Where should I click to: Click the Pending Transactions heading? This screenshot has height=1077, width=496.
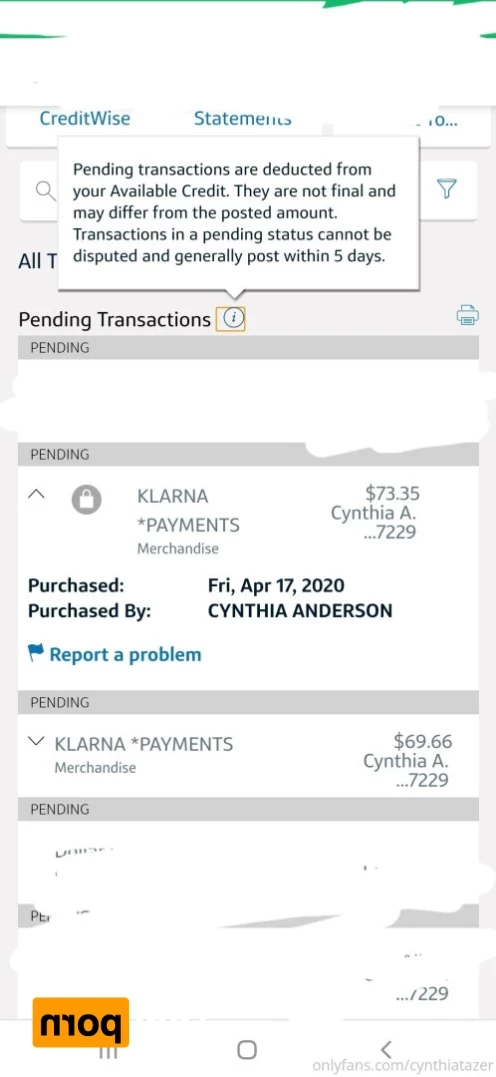click(115, 319)
